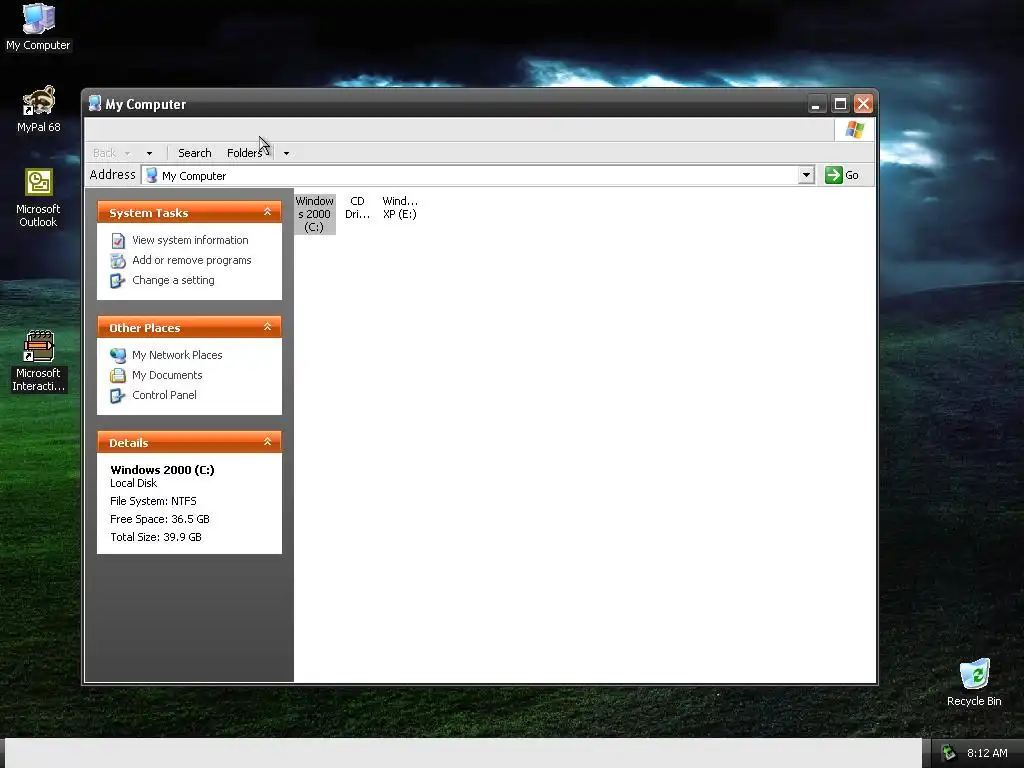Open the My Documents link
The height and width of the screenshot is (768, 1024).
pos(167,375)
